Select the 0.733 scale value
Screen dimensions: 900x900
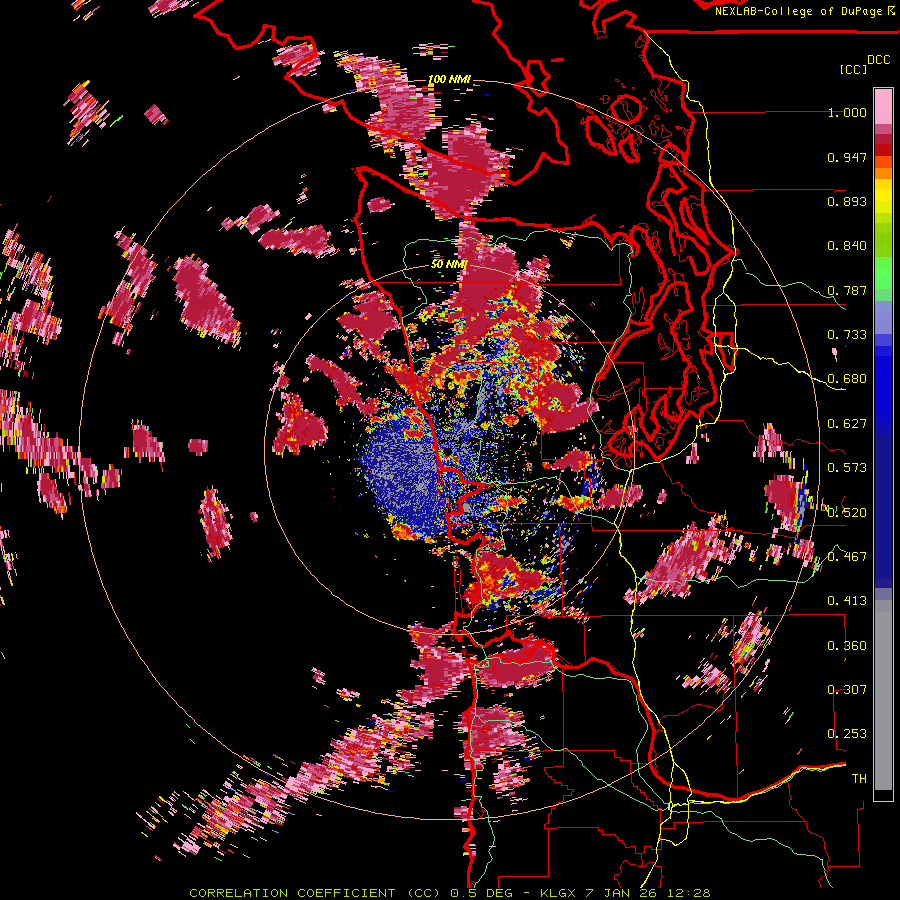(x=847, y=335)
